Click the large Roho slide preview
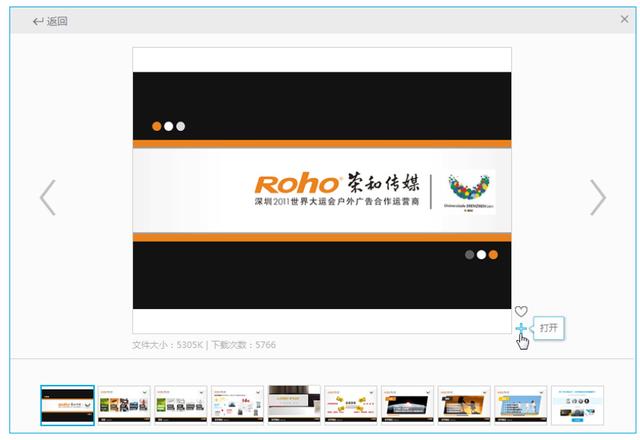Screen dimensions: 640x440 [x=322, y=190]
